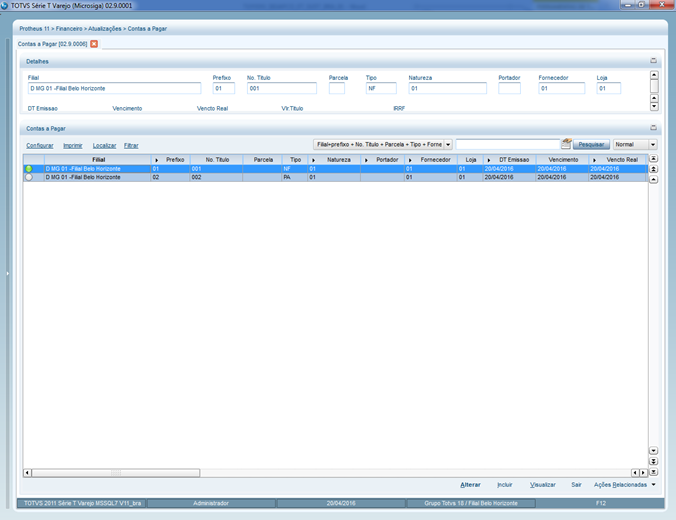Screen dimensions: 676x520
Task: Click the TOTVS application icon in title bar
Action: [5, 6]
